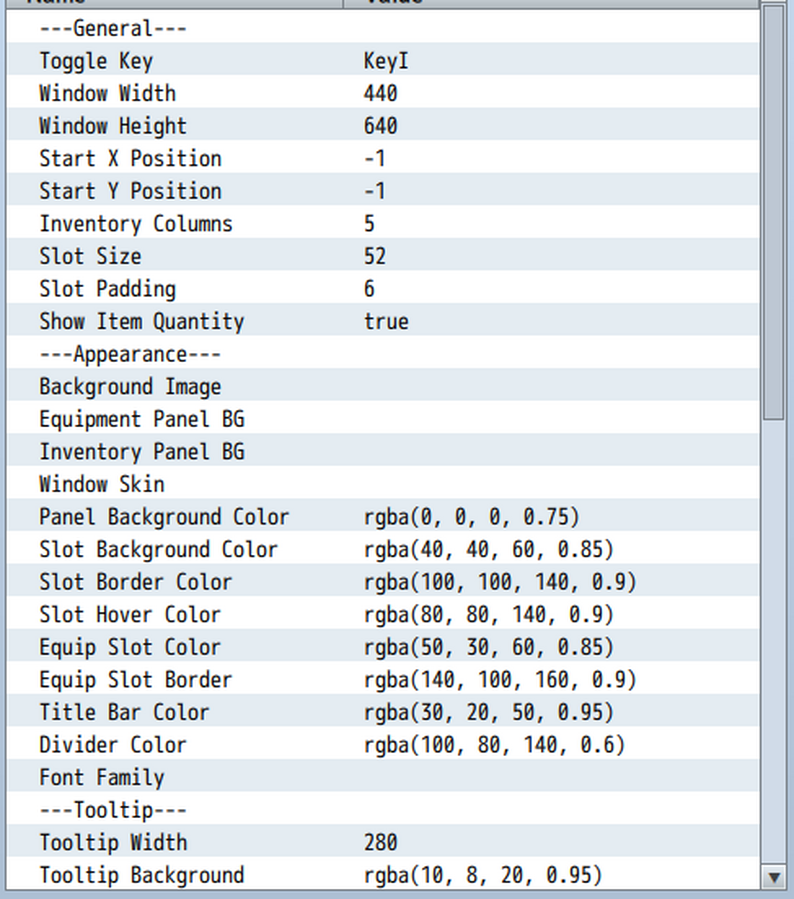Select the Start Y Position row
Screen dimensions: 794x899
[383, 191]
